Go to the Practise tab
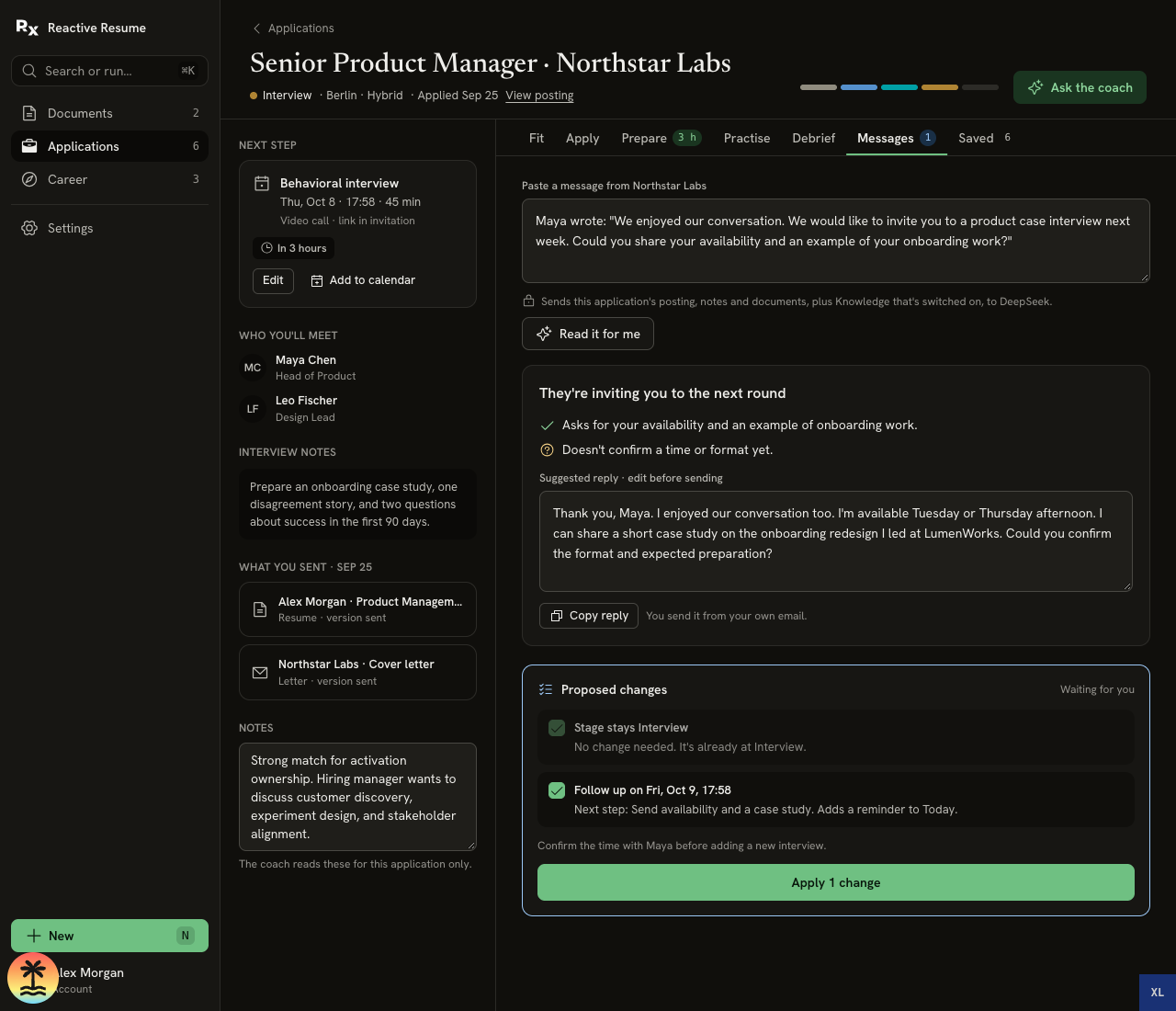Screen dimensions: 1176x1011 [747, 138]
